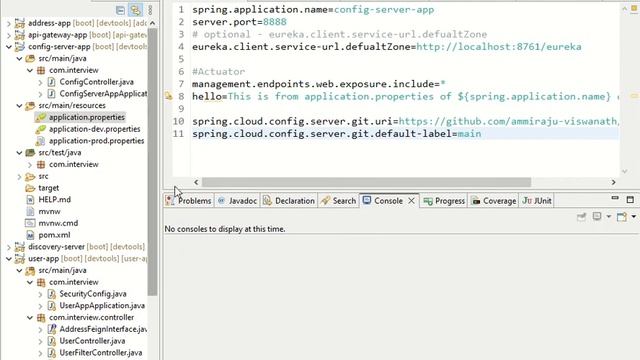640x360 pixels.
Task: Select AddressFeignInterface java file
Action: point(103,329)
